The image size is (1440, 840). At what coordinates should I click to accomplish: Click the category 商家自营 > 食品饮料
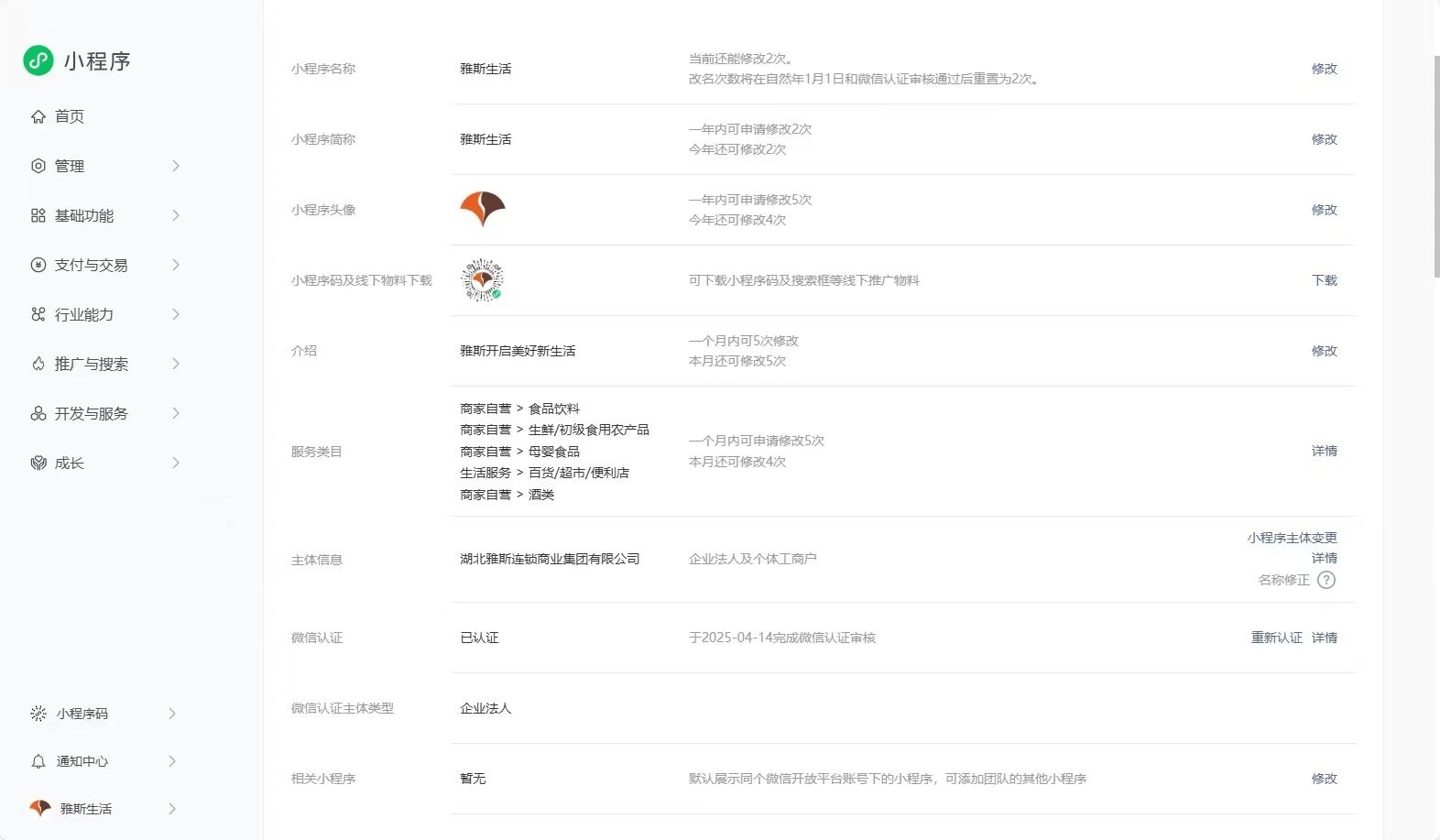519,409
